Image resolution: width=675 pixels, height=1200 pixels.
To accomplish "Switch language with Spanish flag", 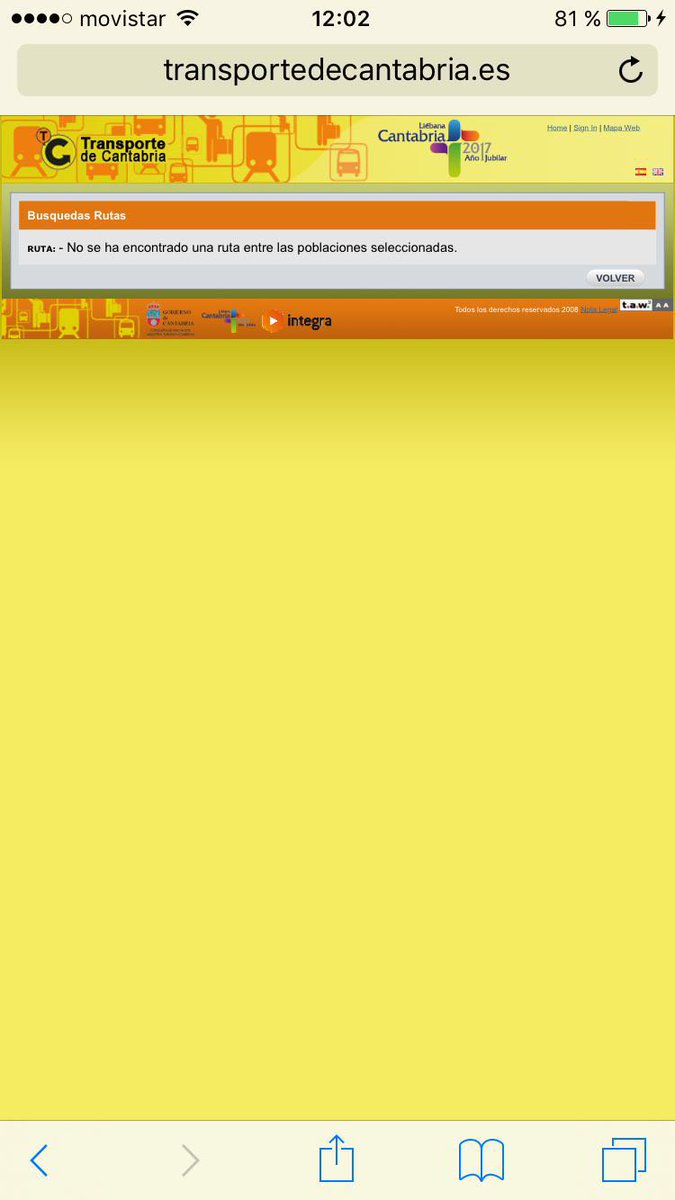I will pyautogui.click(x=641, y=172).
